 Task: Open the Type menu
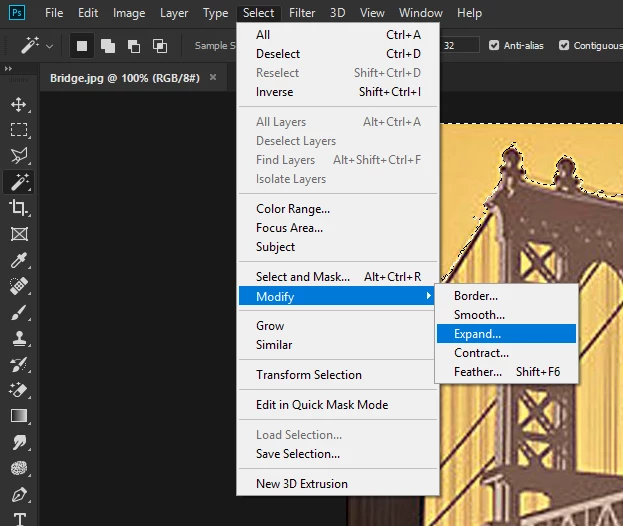[215, 13]
